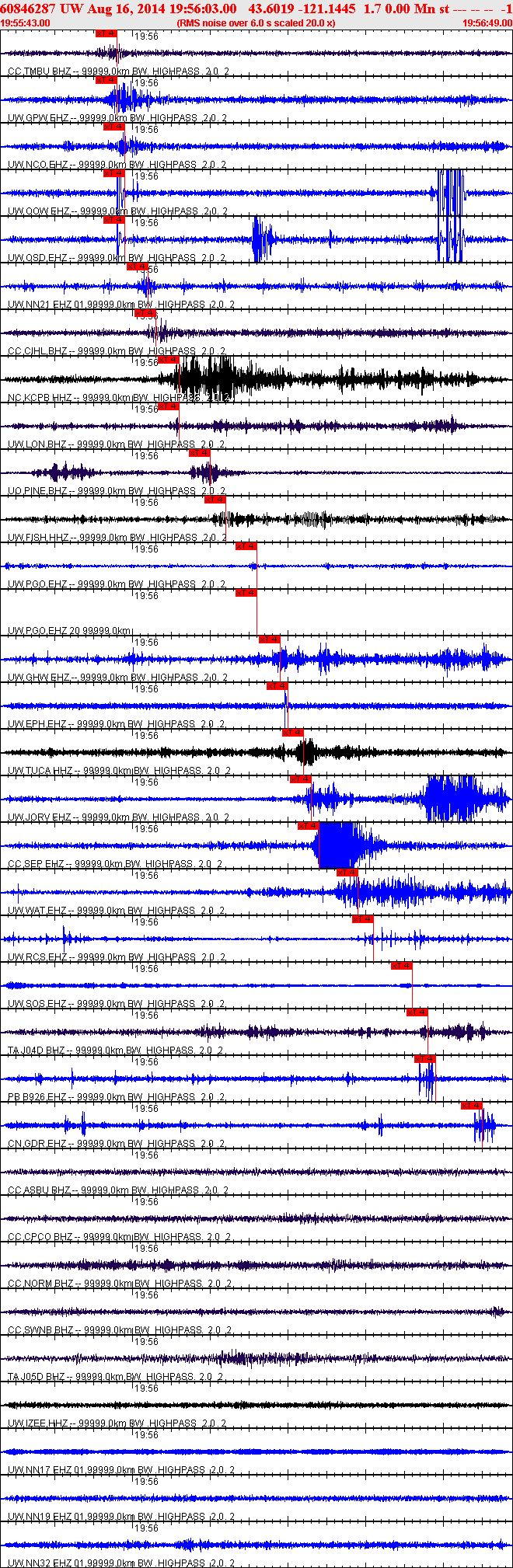Click red pick marker on UW.GHW trace

(269, 639)
